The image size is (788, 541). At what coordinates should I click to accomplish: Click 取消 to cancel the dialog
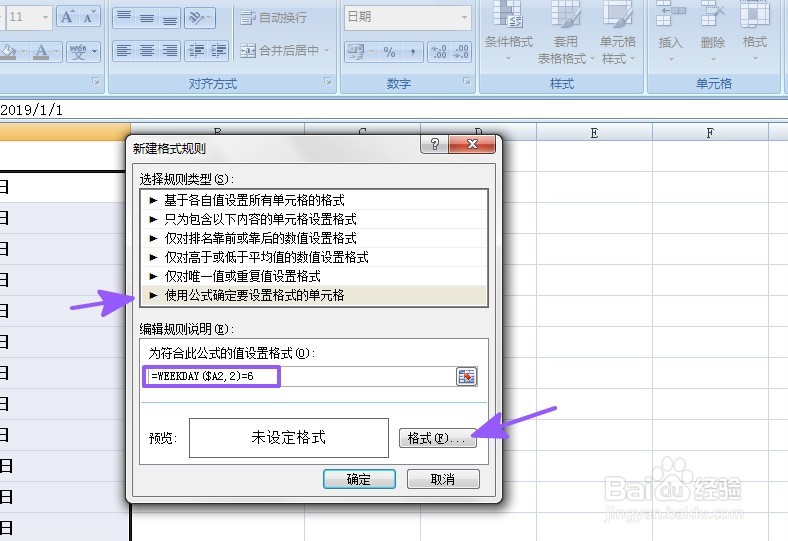point(443,479)
